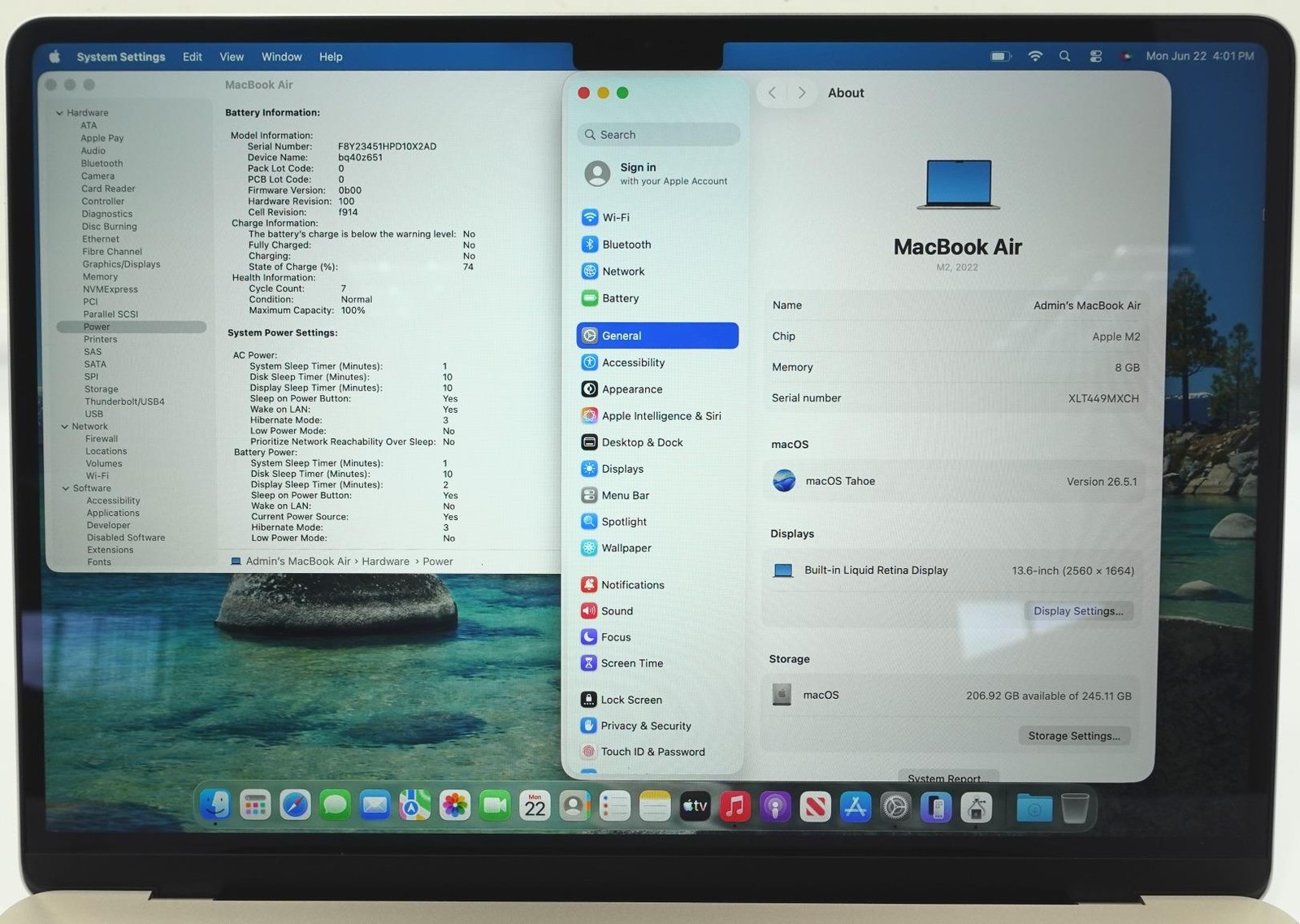The height and width of the screenshot is (924, 1300).
Task: Click Sign in with your Apple Account
Action: pyautogui.click(x=656, y=173)
